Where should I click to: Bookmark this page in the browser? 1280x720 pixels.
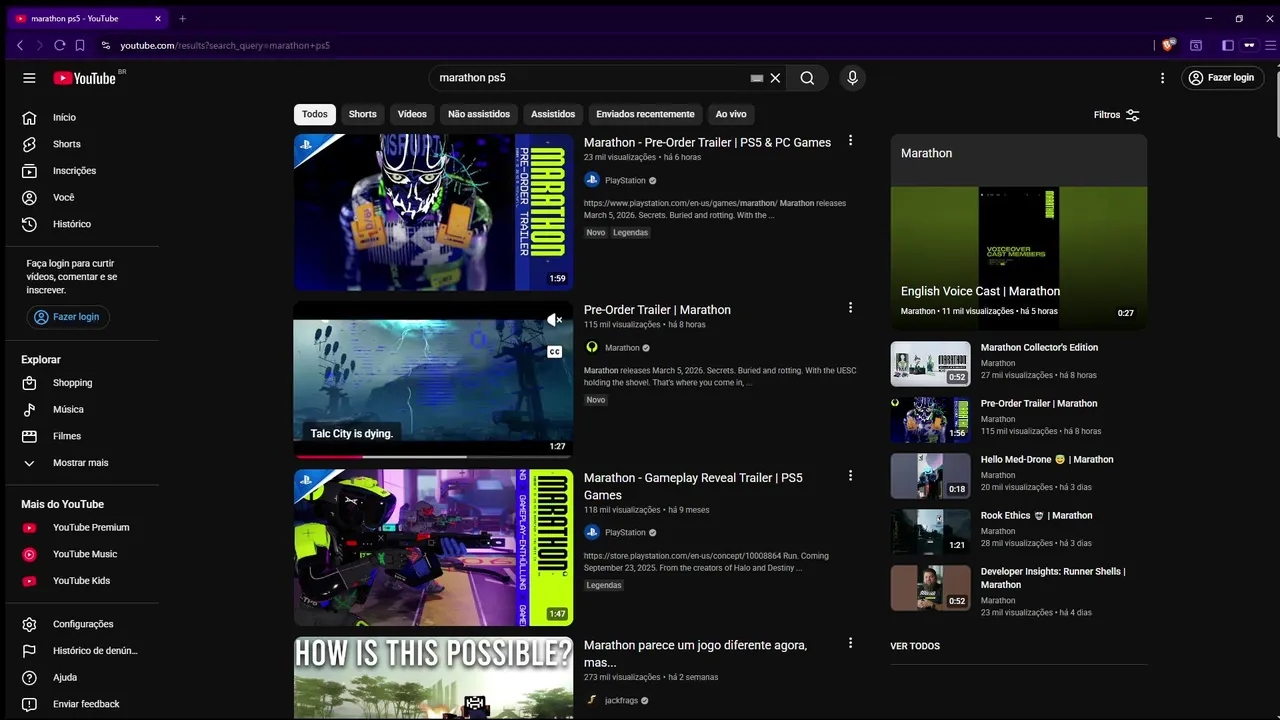tap(80, 45)
